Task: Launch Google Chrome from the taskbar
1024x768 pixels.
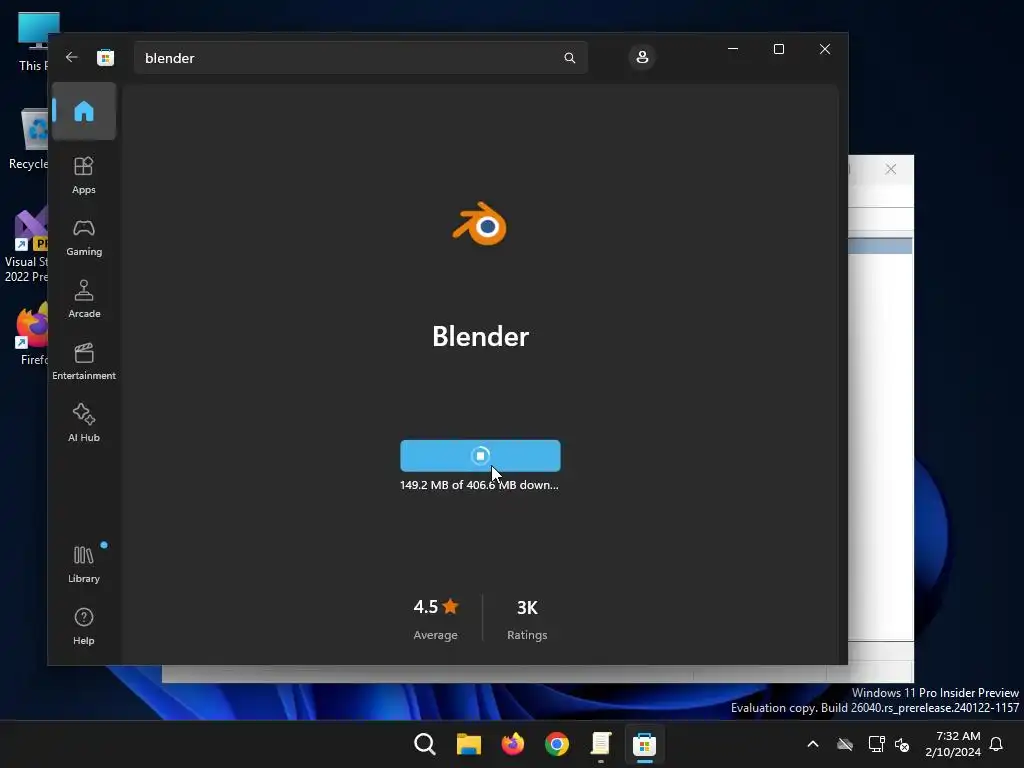Action: (556, 744)
